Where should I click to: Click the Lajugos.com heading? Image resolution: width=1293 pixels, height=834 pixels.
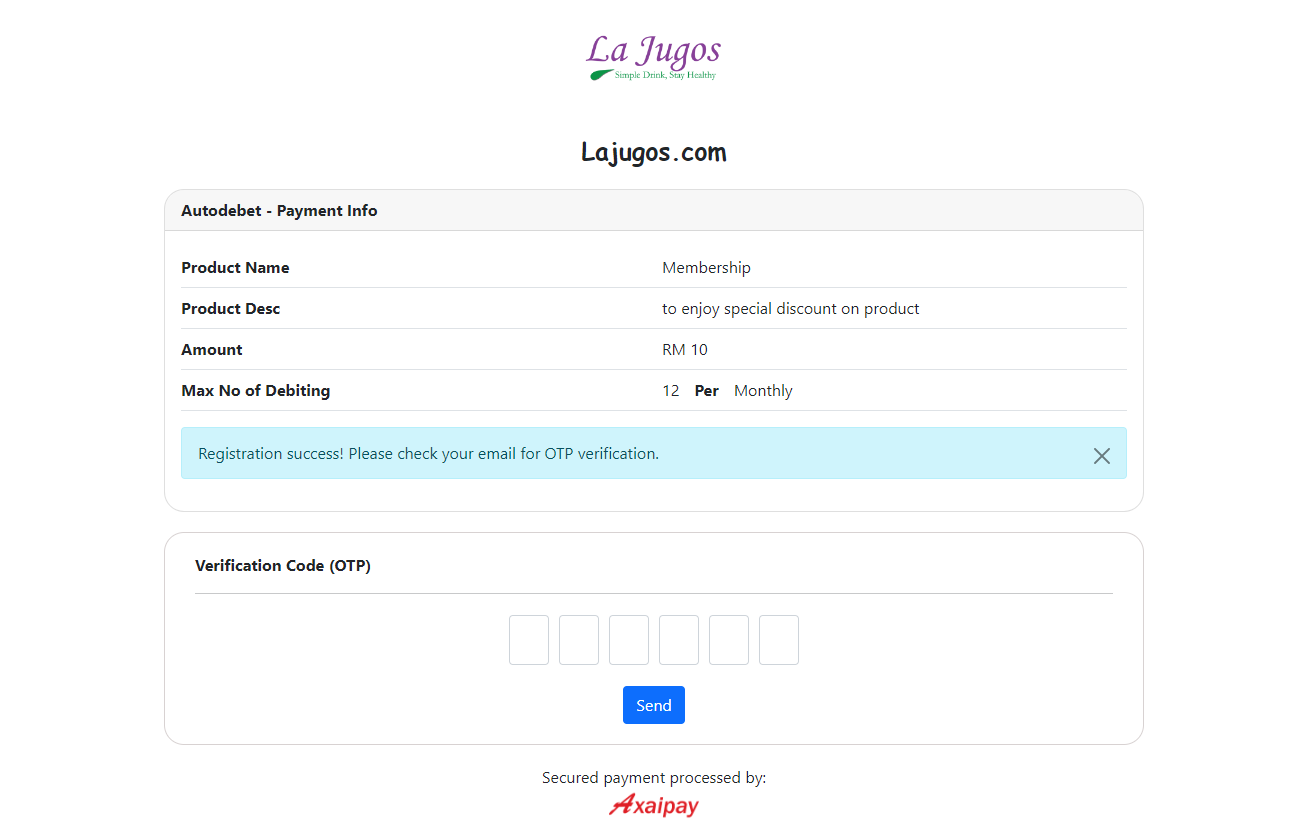pos(654,153)
